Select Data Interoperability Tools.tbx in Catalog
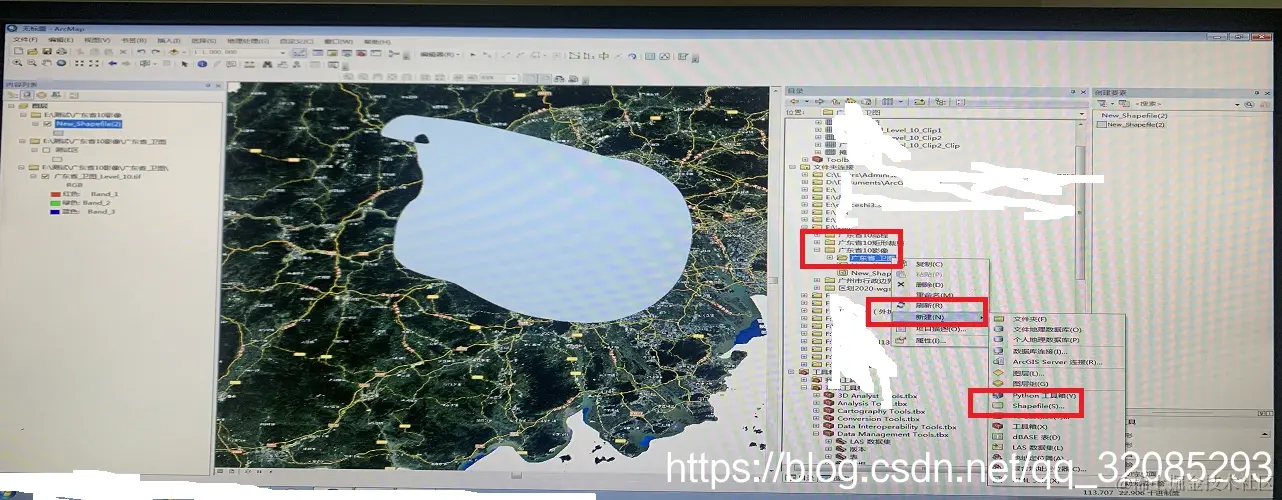This screenshot has height=500, width=1282. [x=896, y=426]
